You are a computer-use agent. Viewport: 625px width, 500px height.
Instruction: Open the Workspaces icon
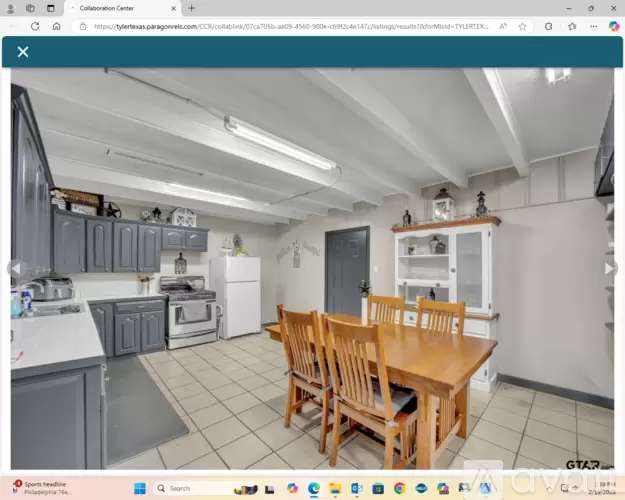[30, 8]
